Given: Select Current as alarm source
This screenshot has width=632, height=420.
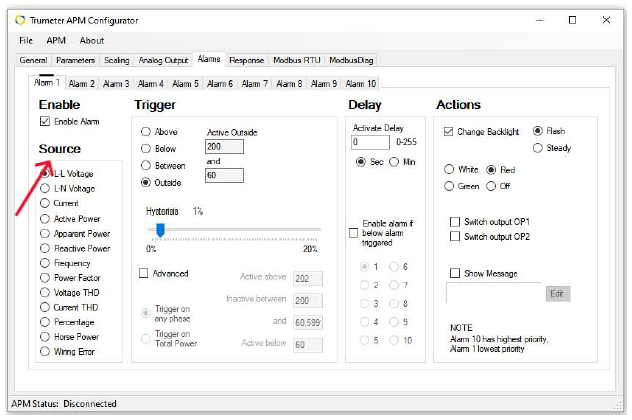Looking at the screenshot, I should tap(45, 203).
